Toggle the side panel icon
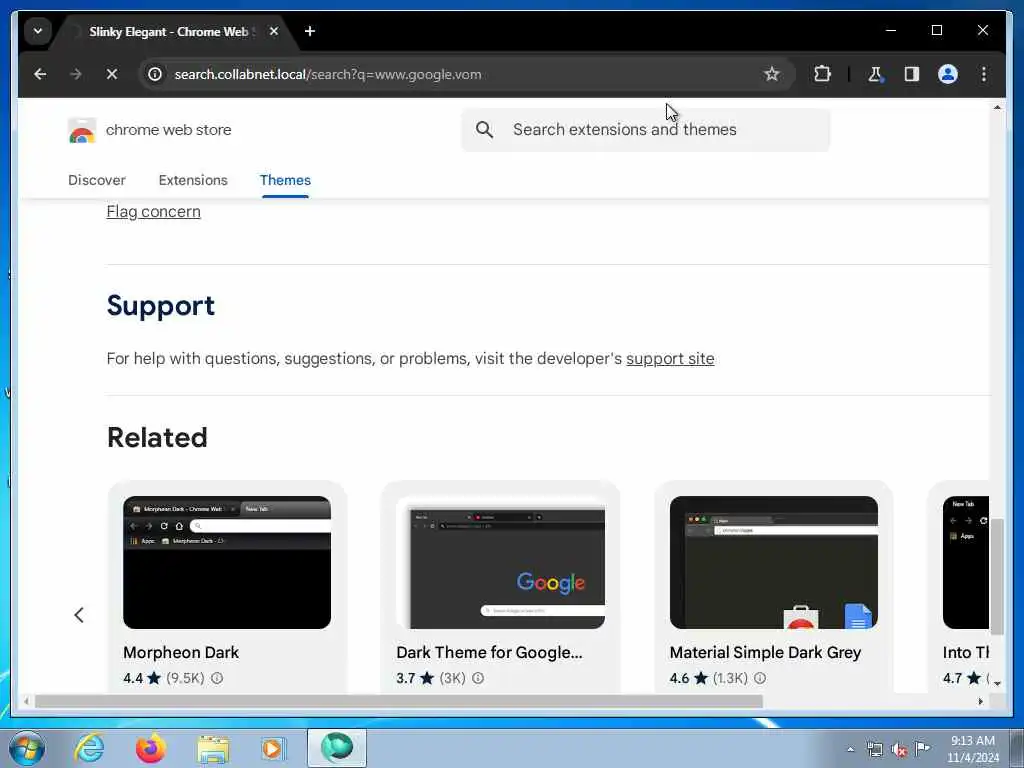1024x768 pixels. pyautogui.click(x=912, y=74)
